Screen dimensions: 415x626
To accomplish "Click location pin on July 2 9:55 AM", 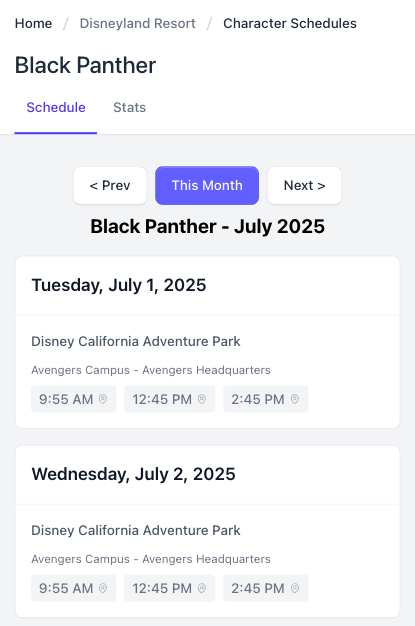I will [x=103, y=588].
